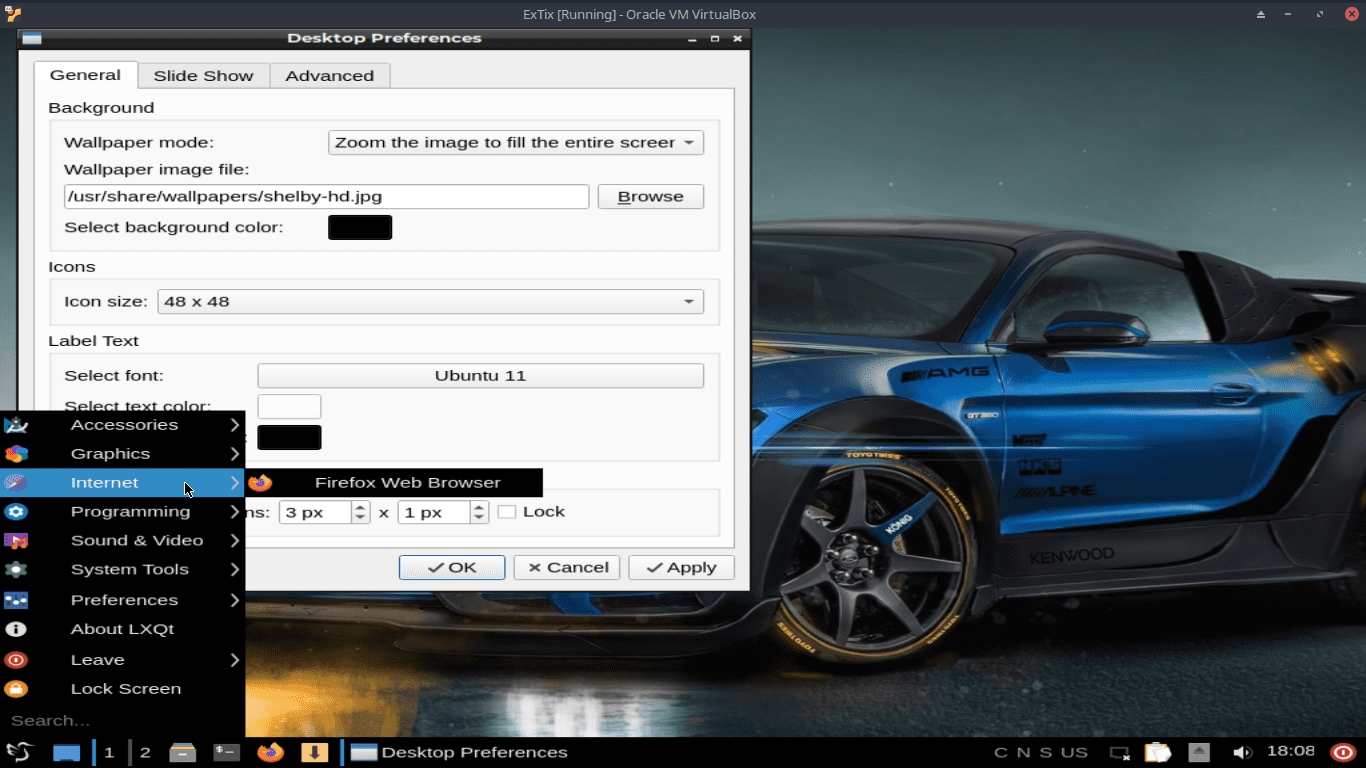The image size is (1366, 768).
Task: Pick the black shadow color swatch
Action: coord(289,437)
